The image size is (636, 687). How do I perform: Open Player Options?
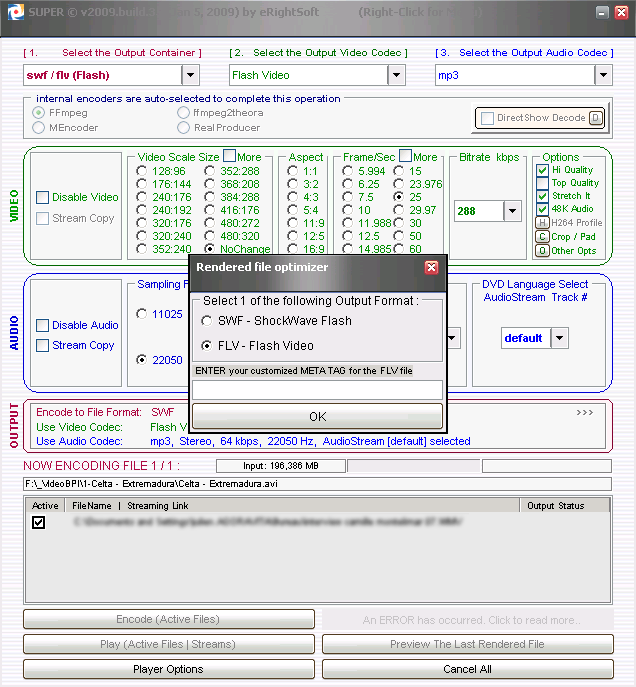(169, 669)
